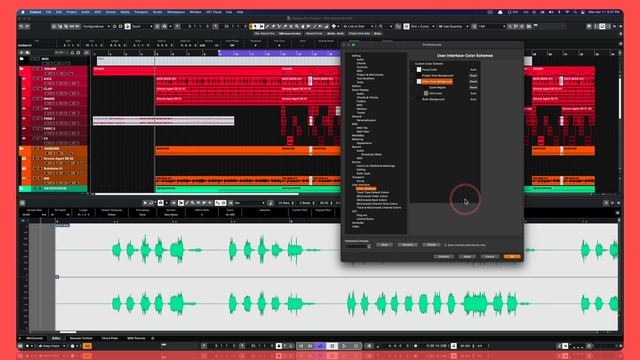
Task: Click the purple cycle range in project ruler
Action: click(x=280, y=53)
